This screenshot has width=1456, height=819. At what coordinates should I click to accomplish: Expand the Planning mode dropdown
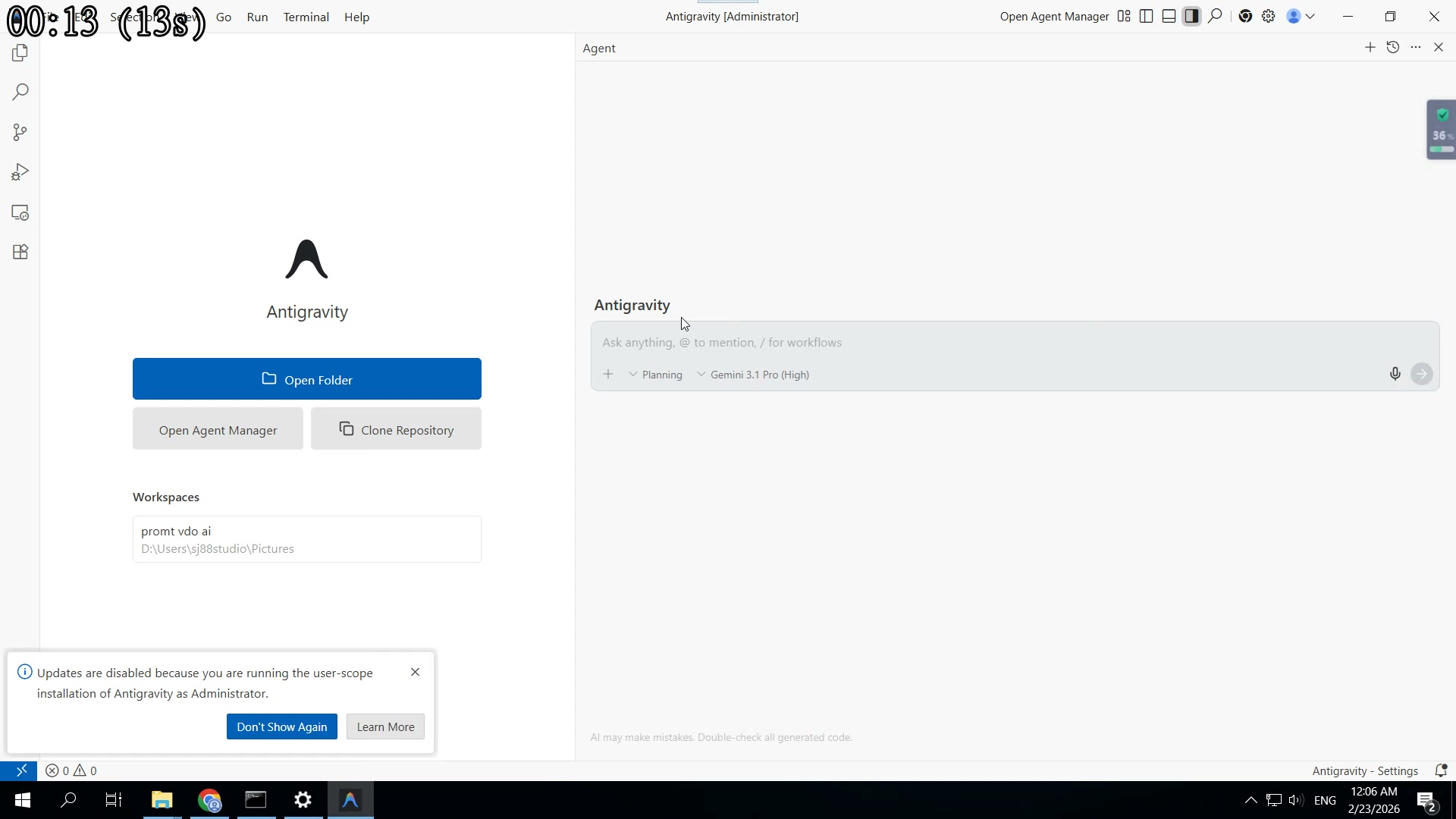coord(656,375)
